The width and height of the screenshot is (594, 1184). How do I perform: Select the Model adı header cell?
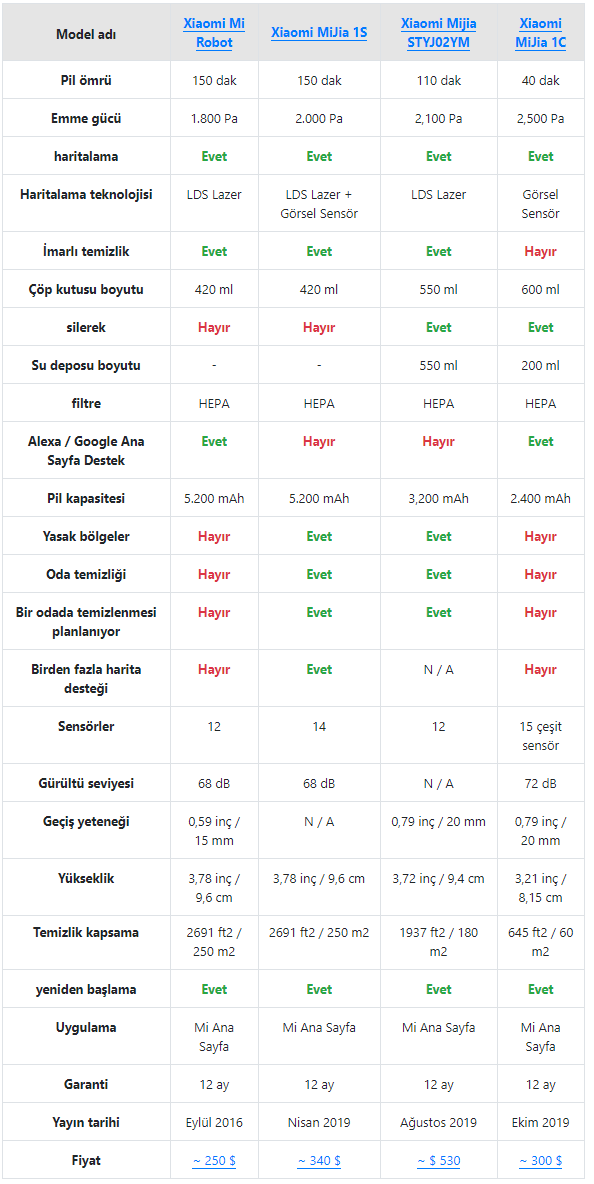(x=86, y=34)
